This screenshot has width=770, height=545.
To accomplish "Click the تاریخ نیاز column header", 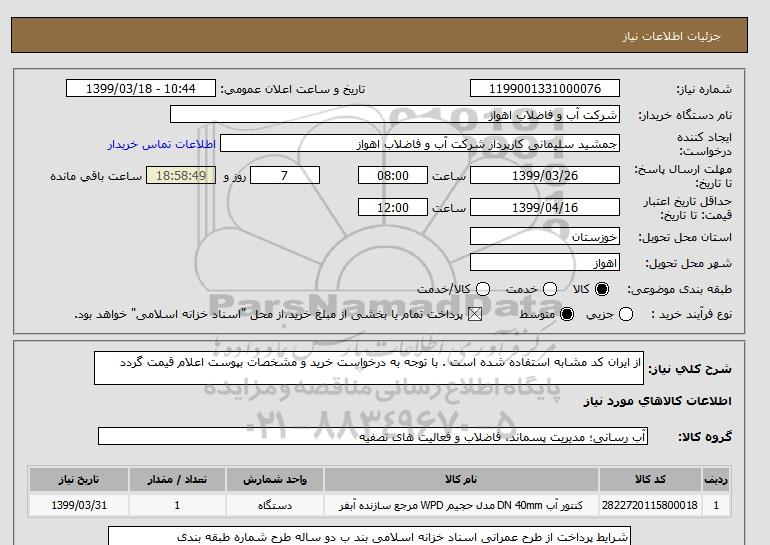I will pyautogui.click(x=79, y=479).
